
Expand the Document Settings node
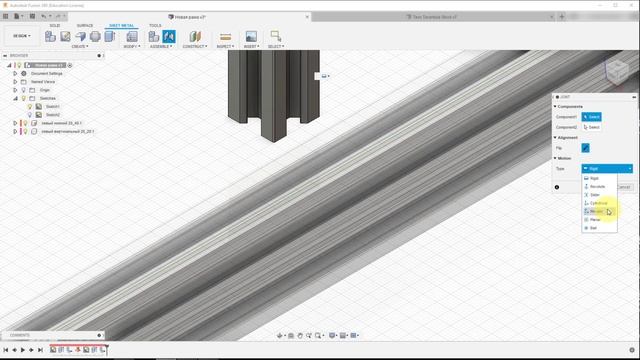pyautogui.click(x=15, y=73)
